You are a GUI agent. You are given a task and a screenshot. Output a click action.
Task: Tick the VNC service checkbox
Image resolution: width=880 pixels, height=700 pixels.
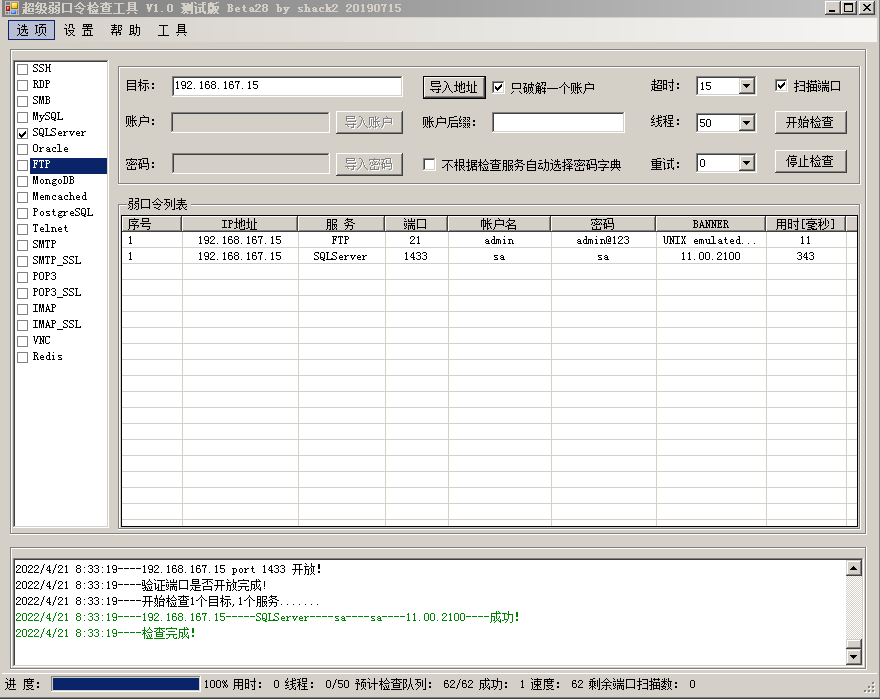[22, 341]
